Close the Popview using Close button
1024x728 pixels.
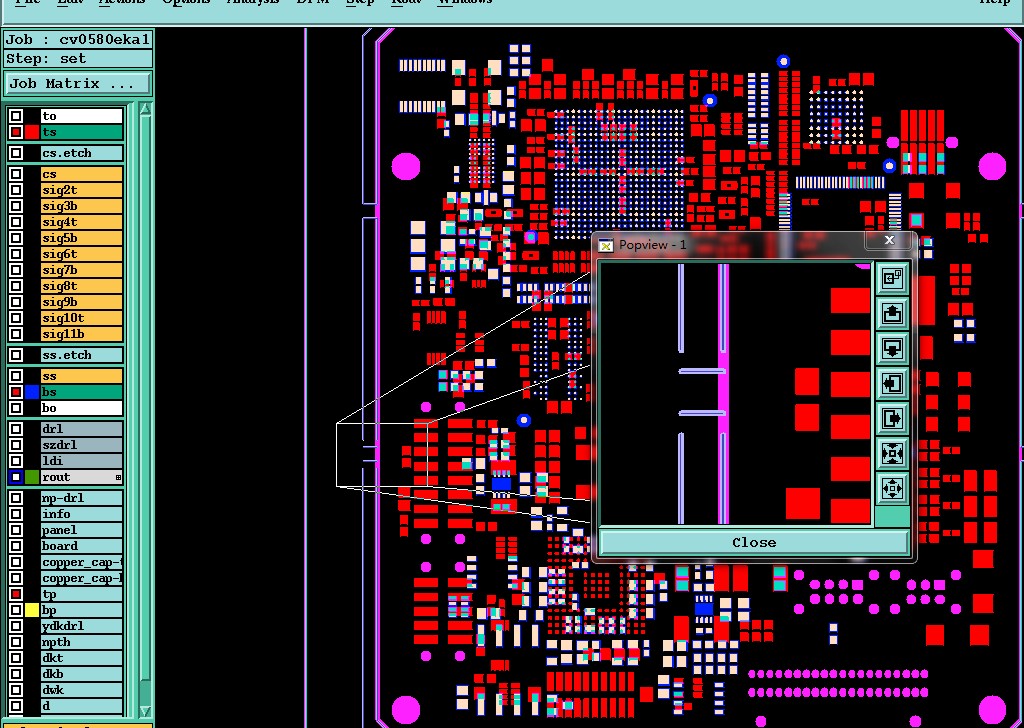[x=754, y=543]
